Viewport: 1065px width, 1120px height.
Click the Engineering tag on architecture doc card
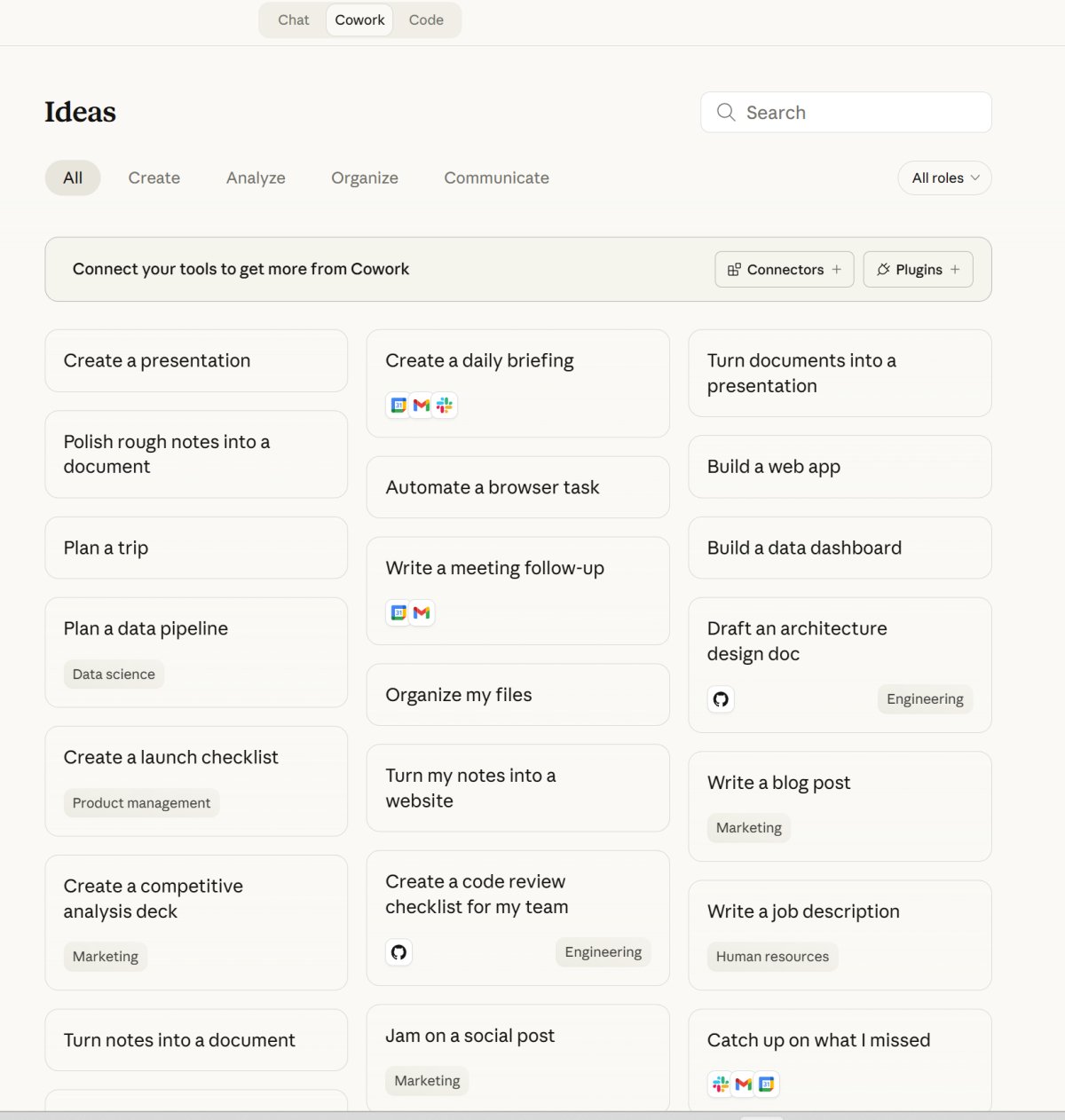coord(924,699)
